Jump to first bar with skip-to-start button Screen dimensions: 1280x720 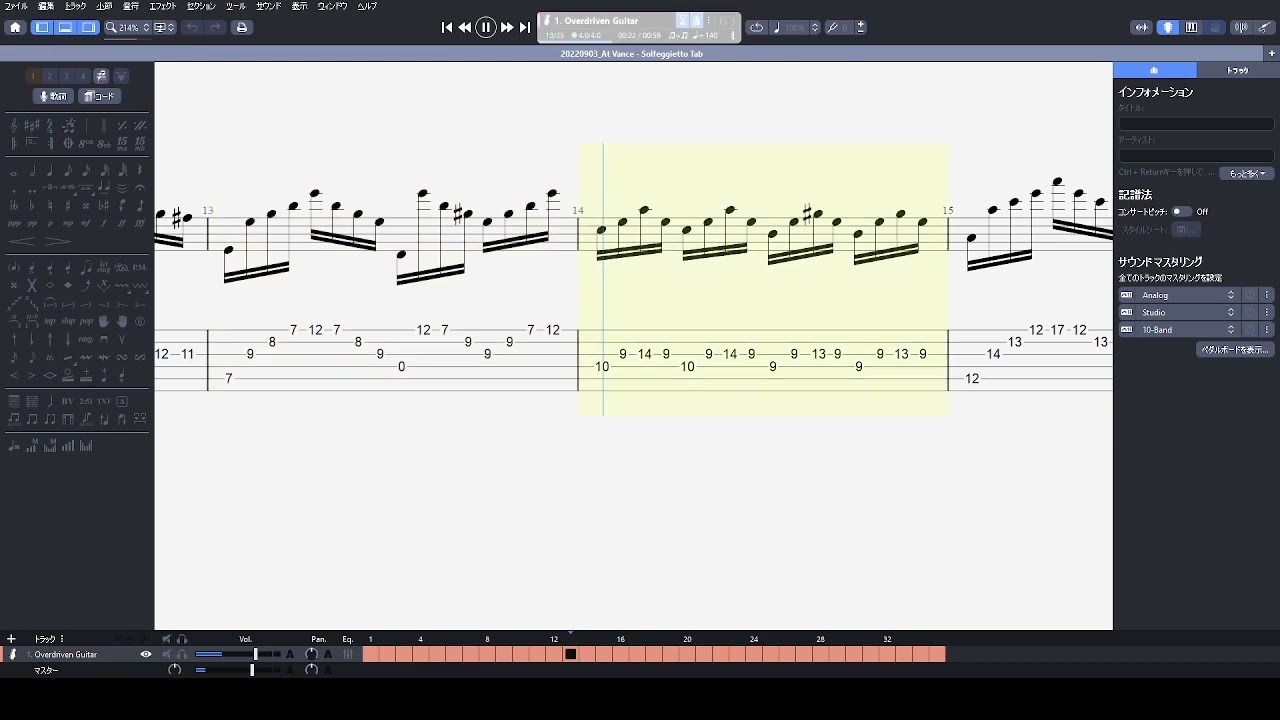(447, 27)
